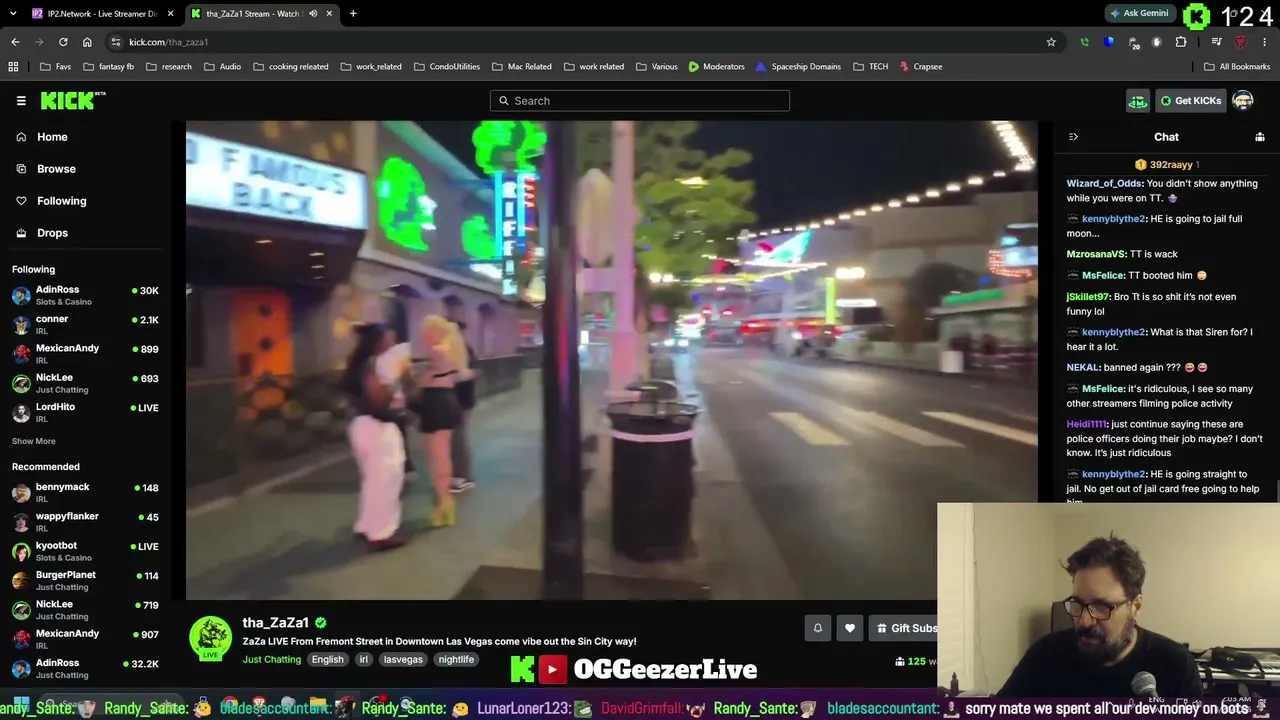Open Drops in the sidebar

point(52,233)
